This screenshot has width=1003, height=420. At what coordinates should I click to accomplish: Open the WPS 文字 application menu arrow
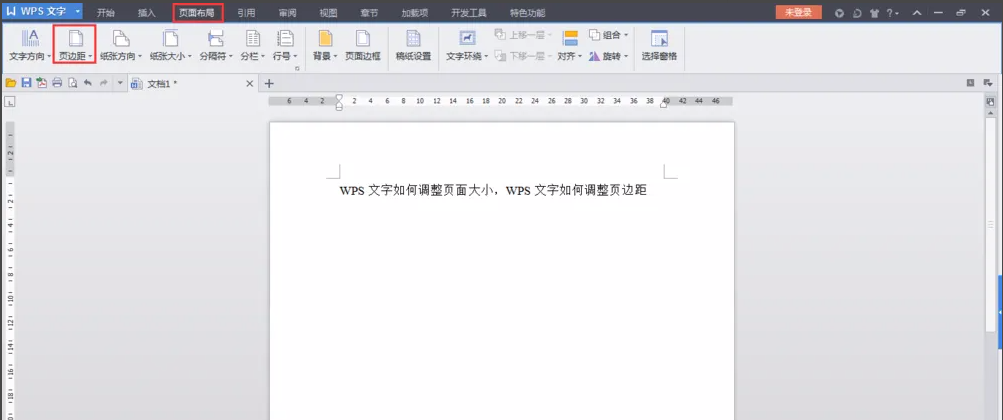point(77,12)
